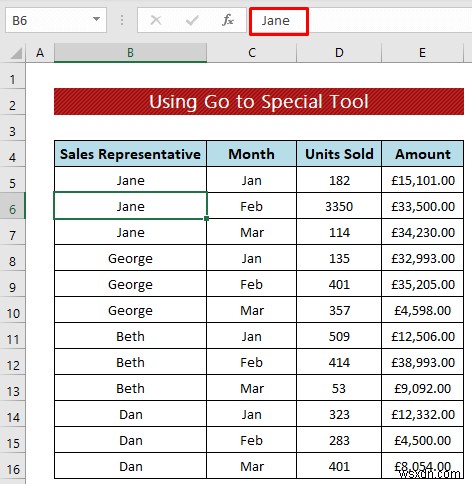
Task: Click the amount £4,500.00
Action: [x=423, y=440]
